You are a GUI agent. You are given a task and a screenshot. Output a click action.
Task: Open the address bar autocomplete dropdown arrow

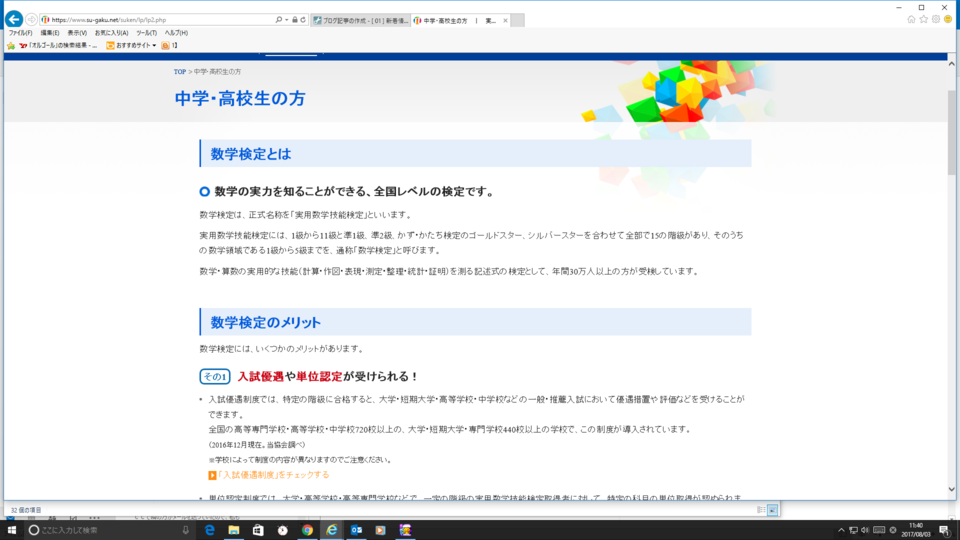tap(287, 20)
